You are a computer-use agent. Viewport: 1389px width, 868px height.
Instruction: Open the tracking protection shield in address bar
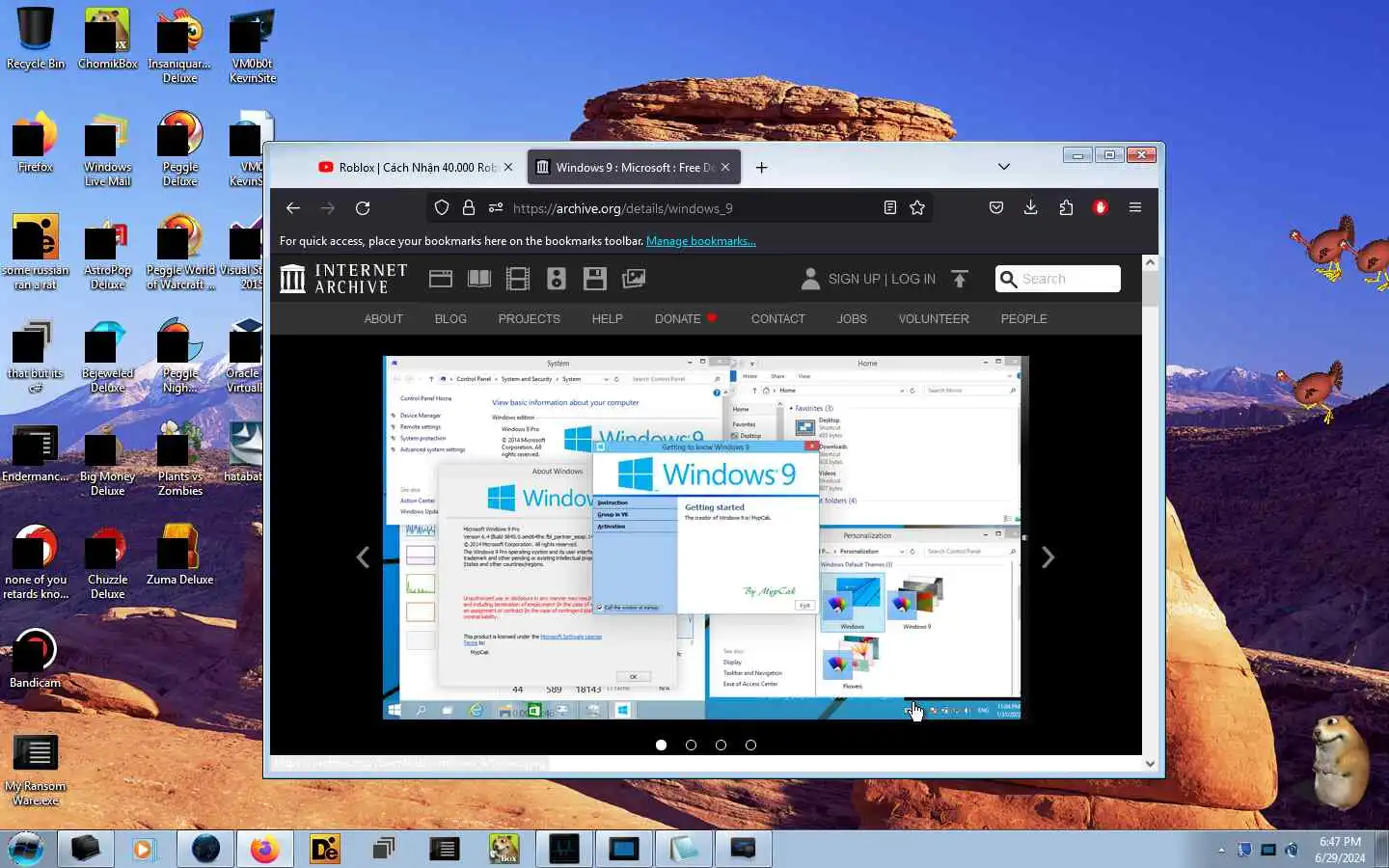tap(442, 207)
